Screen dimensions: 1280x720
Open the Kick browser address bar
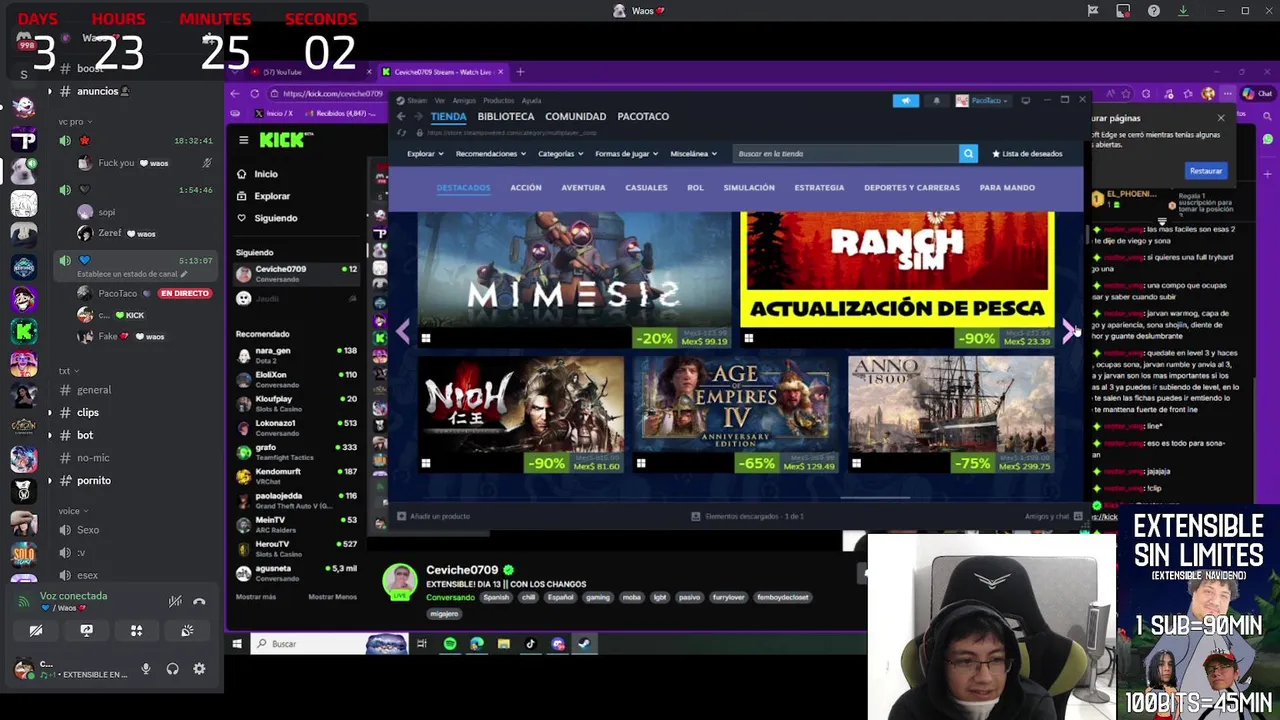coord(332,94)
